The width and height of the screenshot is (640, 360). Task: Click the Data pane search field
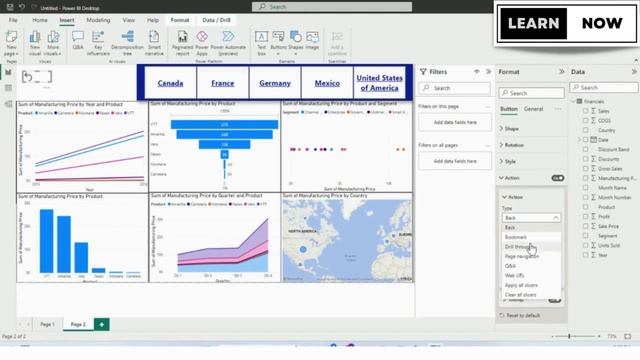pos(604,87)
